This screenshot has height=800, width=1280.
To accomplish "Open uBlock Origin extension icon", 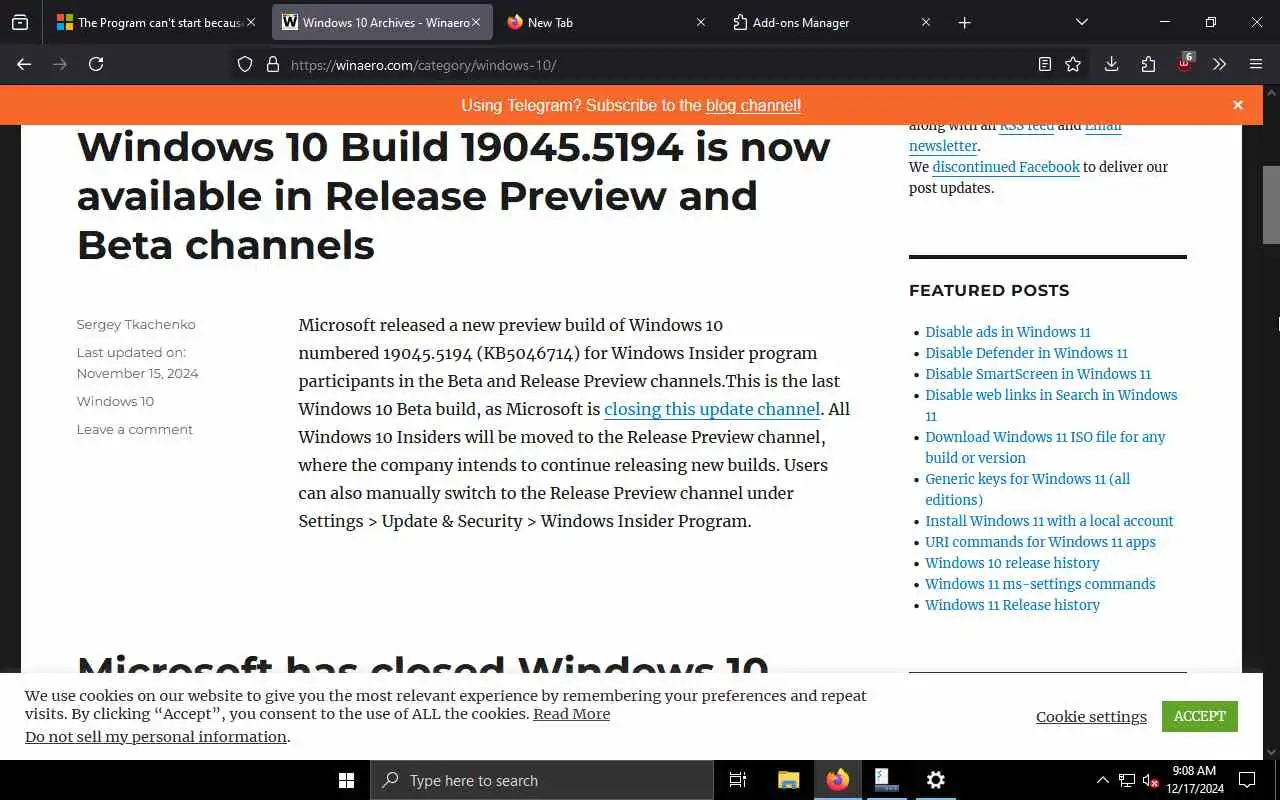I will coord(1185,62).
